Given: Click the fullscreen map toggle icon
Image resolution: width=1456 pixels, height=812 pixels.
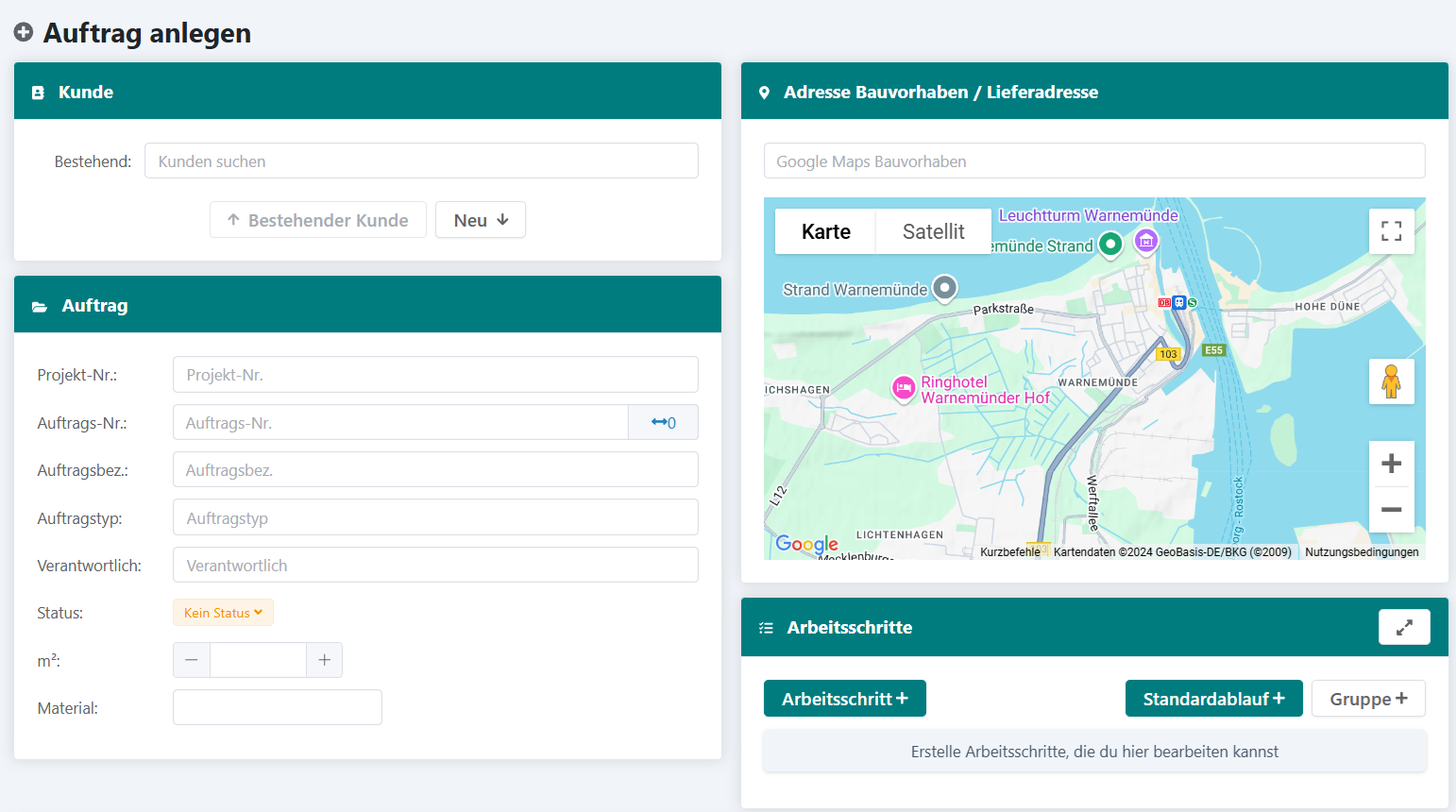Looking at the screenshot, I should 1391,231.
